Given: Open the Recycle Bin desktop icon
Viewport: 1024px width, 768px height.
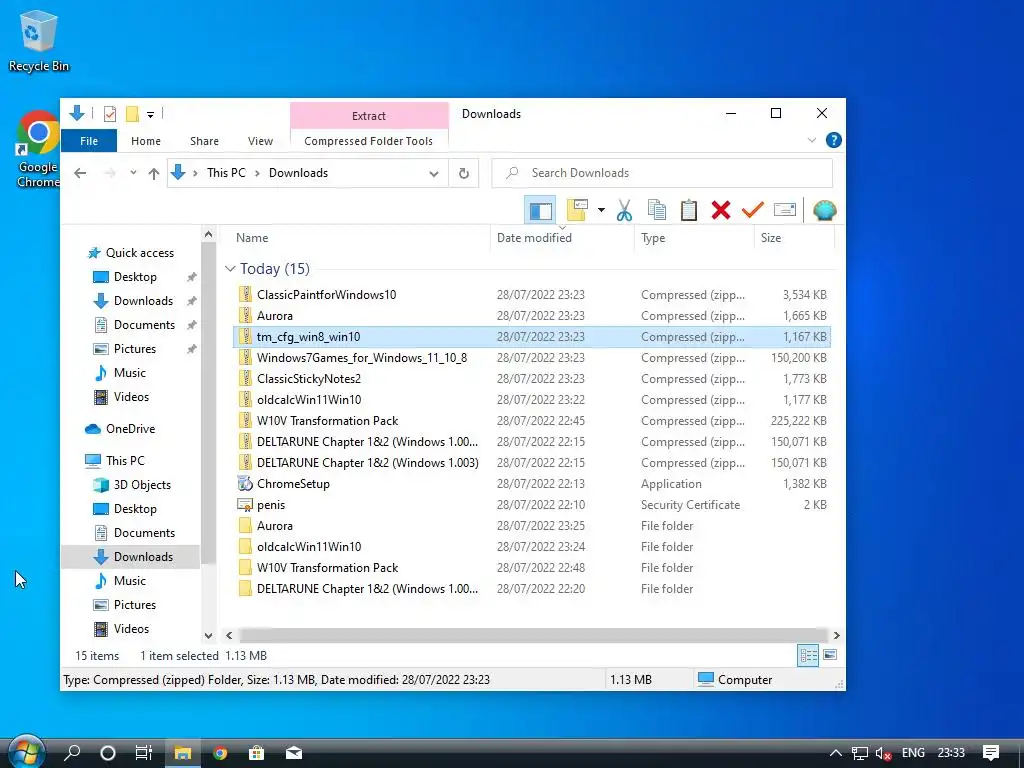Looking at the screenshot, I should (39, 40).
